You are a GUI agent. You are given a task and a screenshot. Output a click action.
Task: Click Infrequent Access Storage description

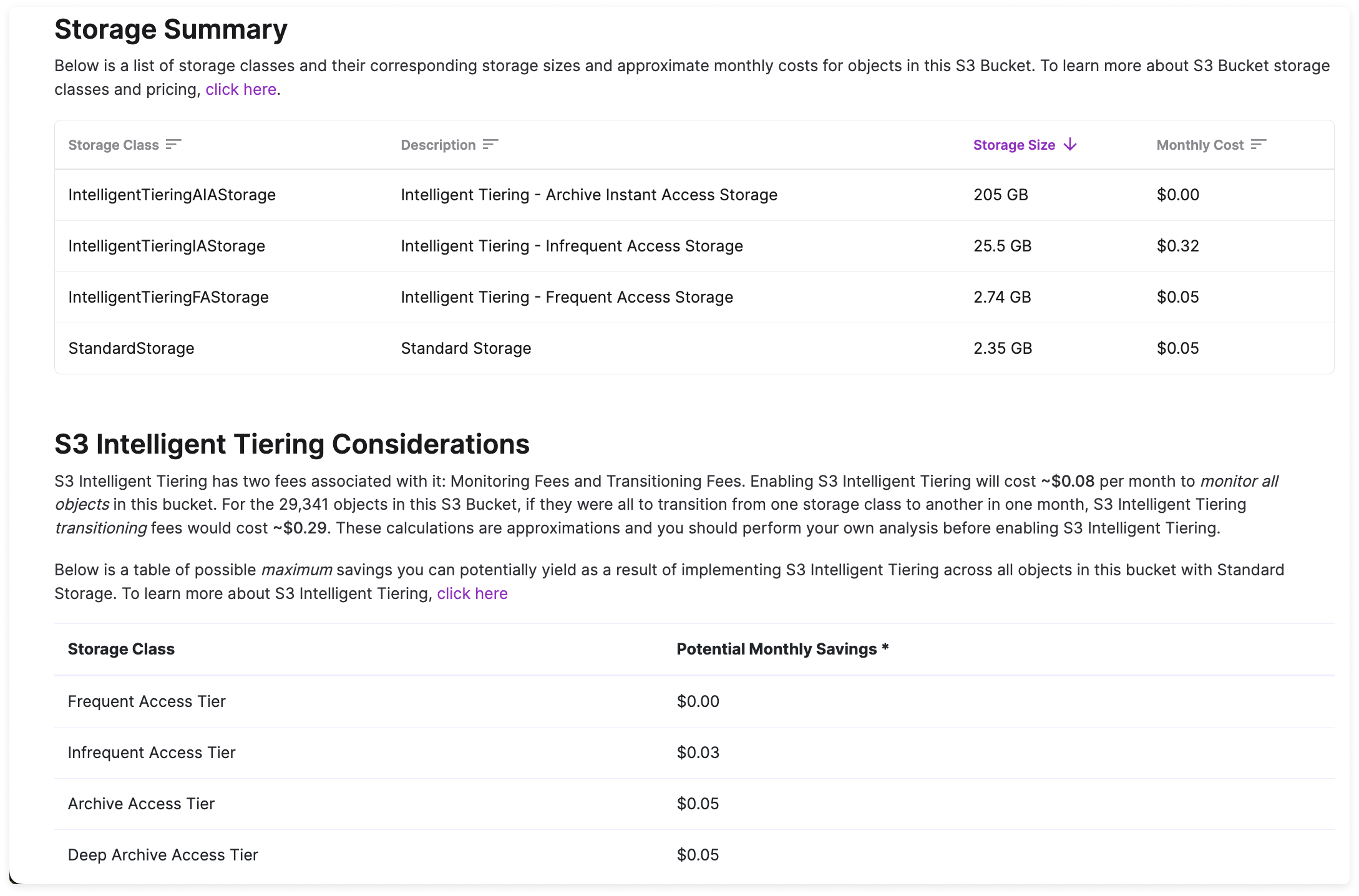pos(572,246)
